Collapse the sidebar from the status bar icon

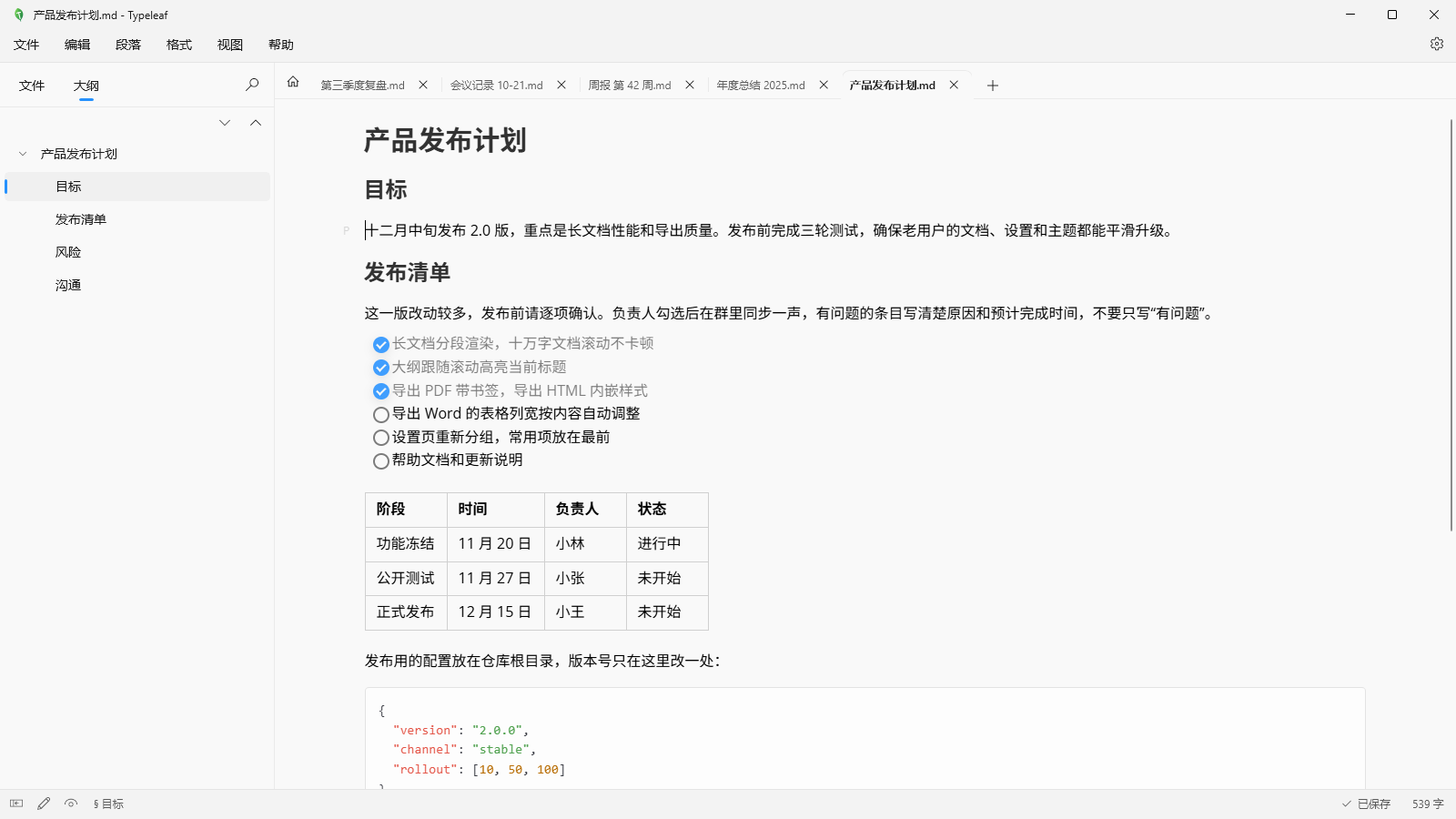click(x=16, y=804)
